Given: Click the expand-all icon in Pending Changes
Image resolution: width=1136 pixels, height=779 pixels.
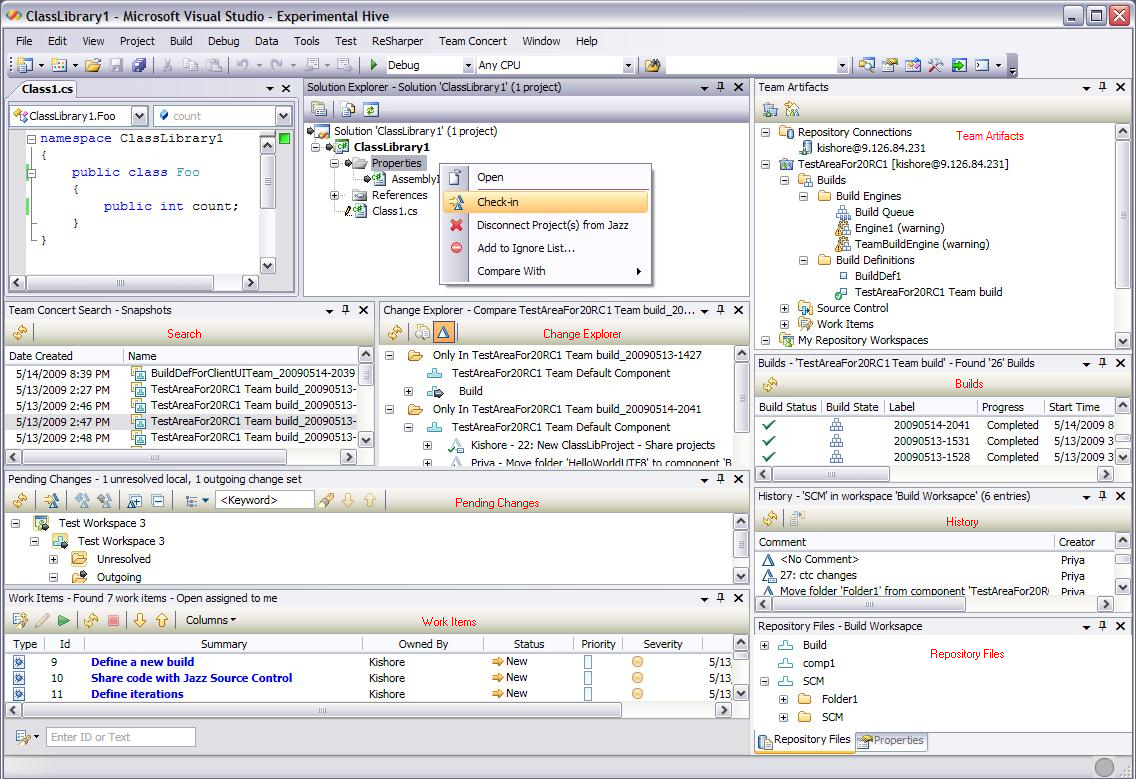Looking at the screenshot, I should pos(135,501).
